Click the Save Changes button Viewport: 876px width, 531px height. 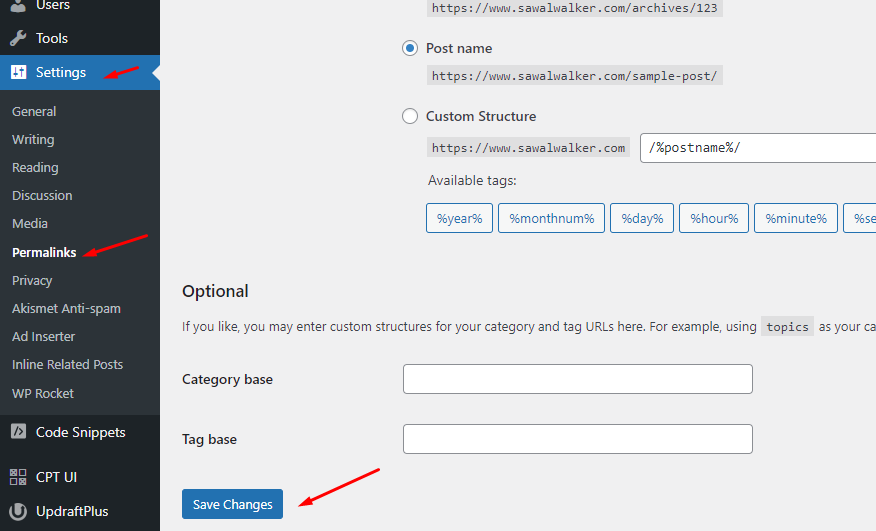[232, 504]
